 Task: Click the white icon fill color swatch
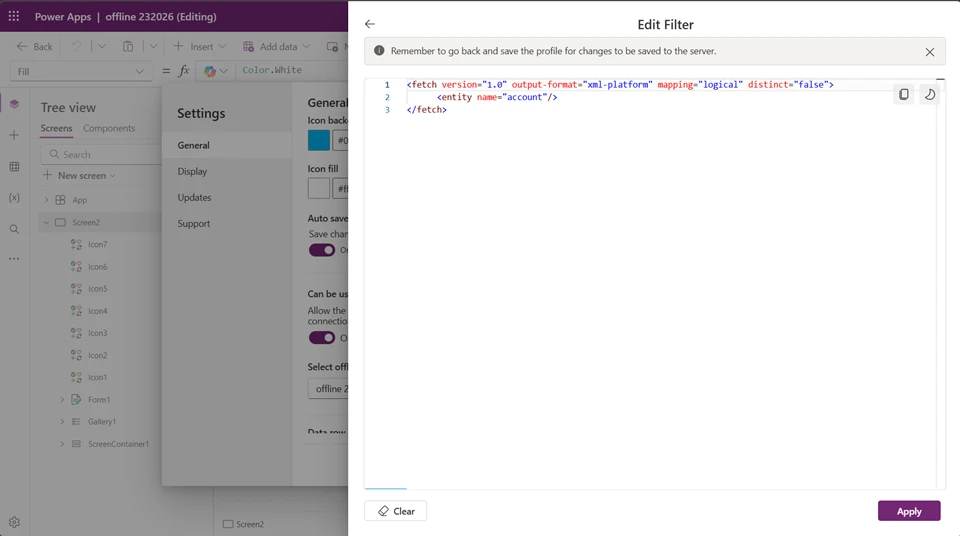coord(318,188)
